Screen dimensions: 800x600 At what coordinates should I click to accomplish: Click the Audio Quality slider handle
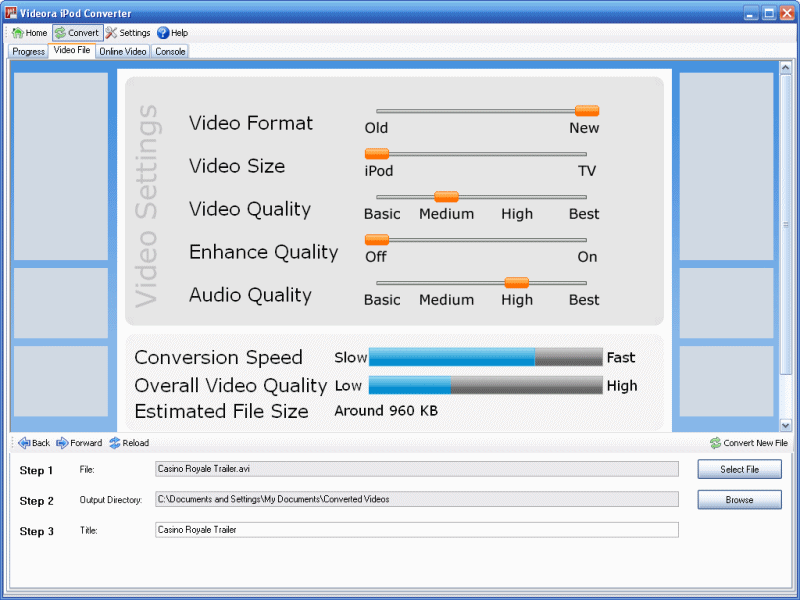coord(516,282)
